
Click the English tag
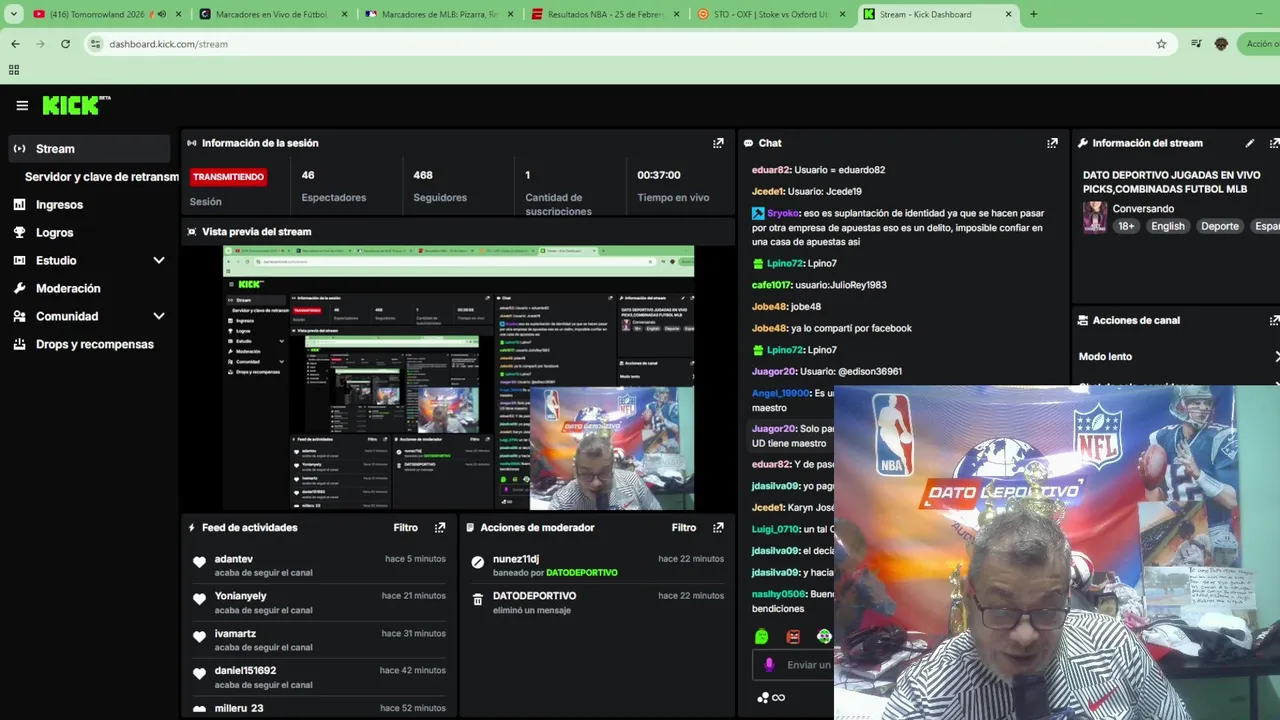1167,226
